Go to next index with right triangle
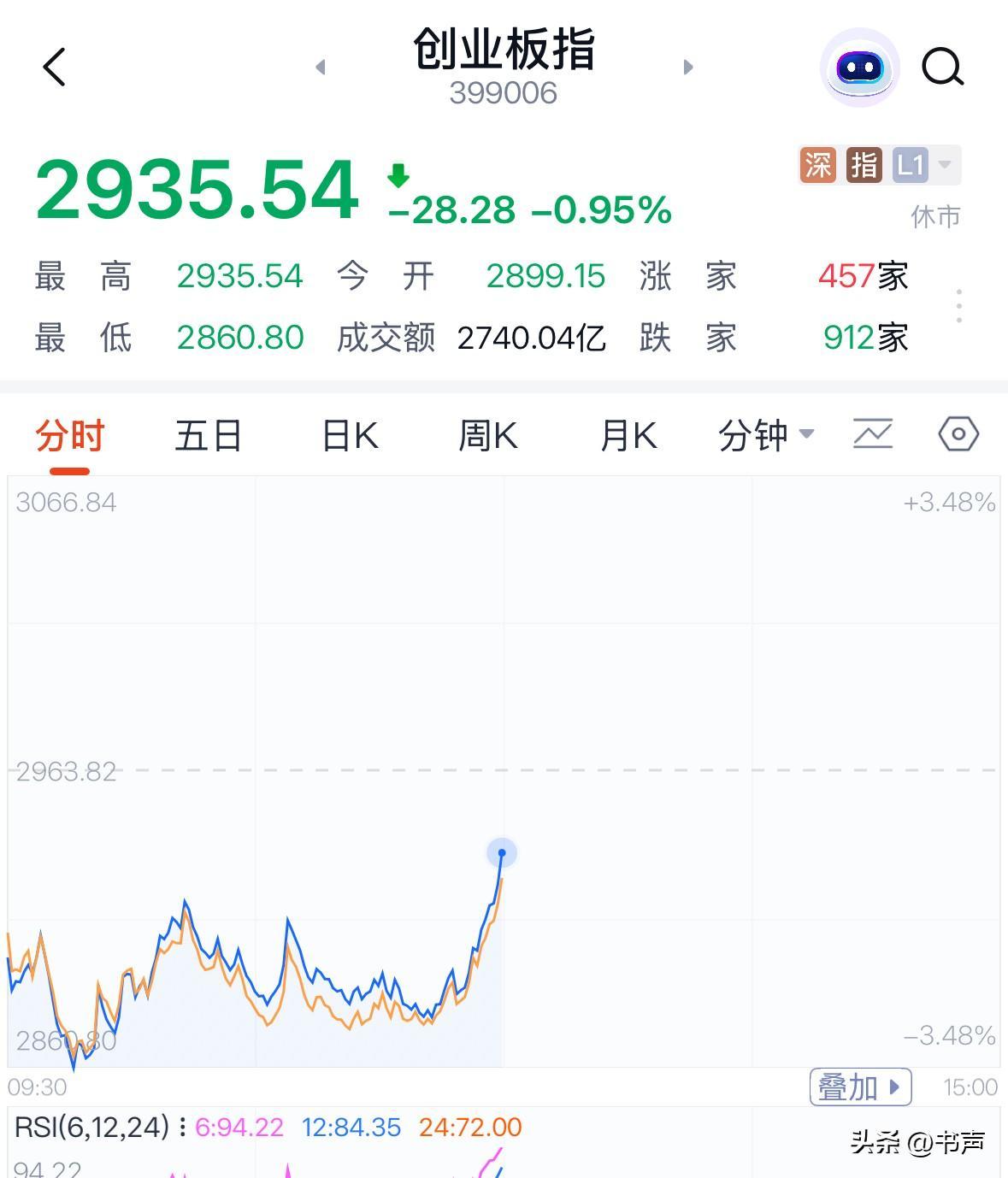Viewport: 1008px width, 1178px height. [x=688, y=67]
